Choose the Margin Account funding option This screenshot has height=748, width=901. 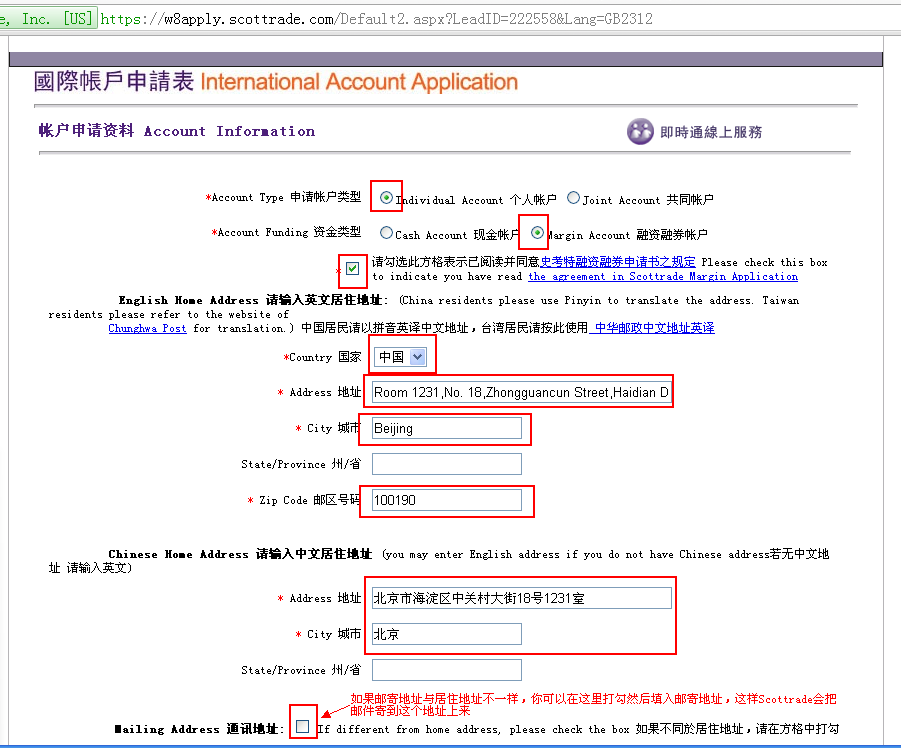537,233
